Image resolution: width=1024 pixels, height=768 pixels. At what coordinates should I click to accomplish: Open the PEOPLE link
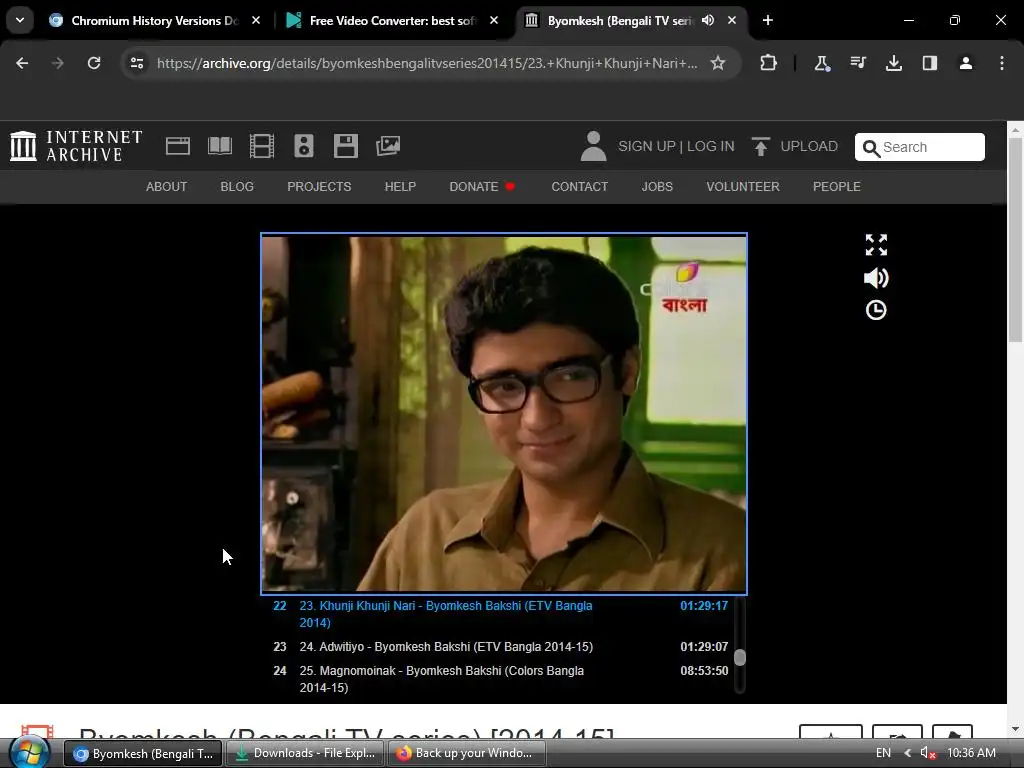coord(837,187)
